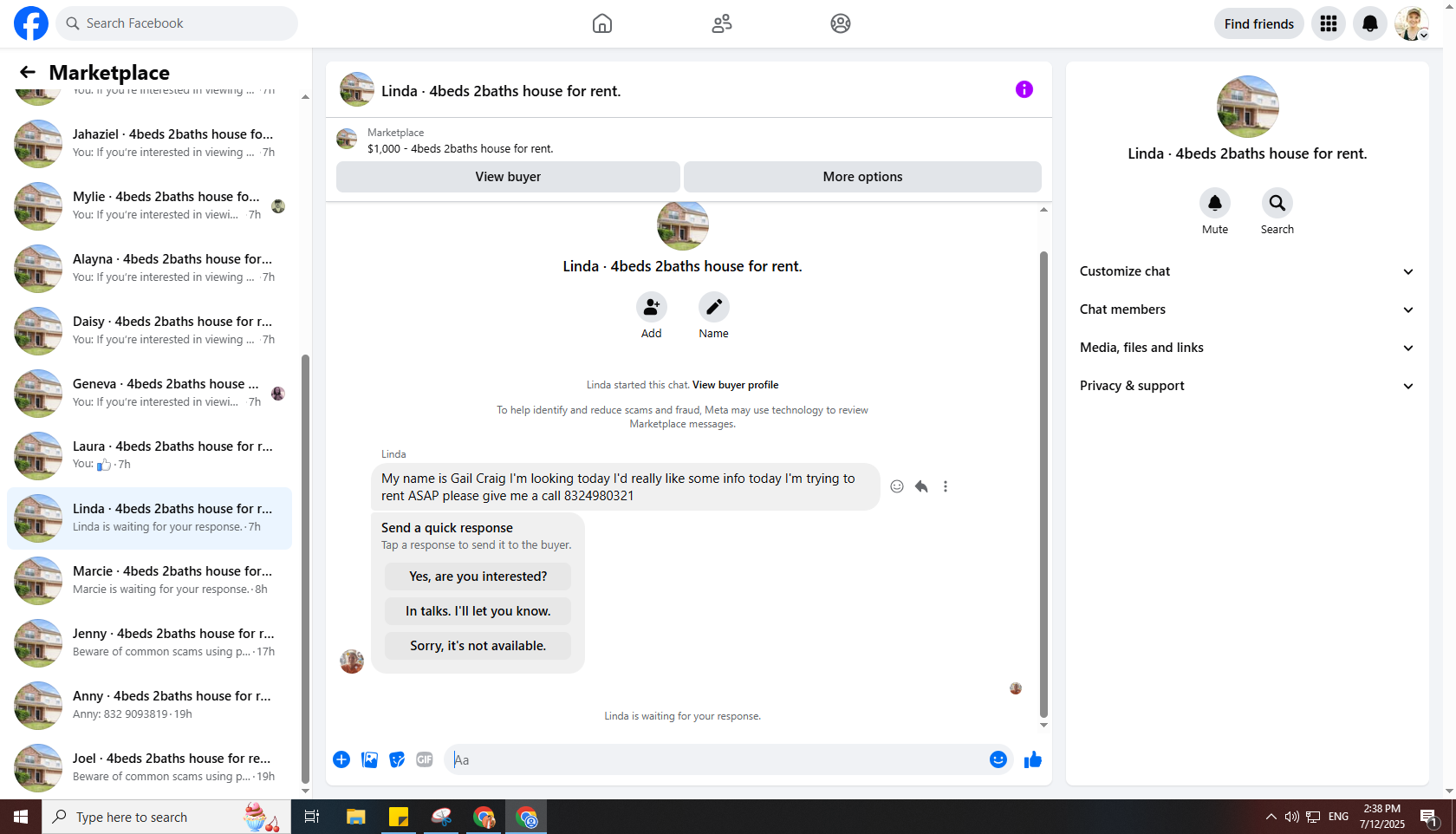
Task: Choose a sticker icon in composer
Action: click(397, 759)
